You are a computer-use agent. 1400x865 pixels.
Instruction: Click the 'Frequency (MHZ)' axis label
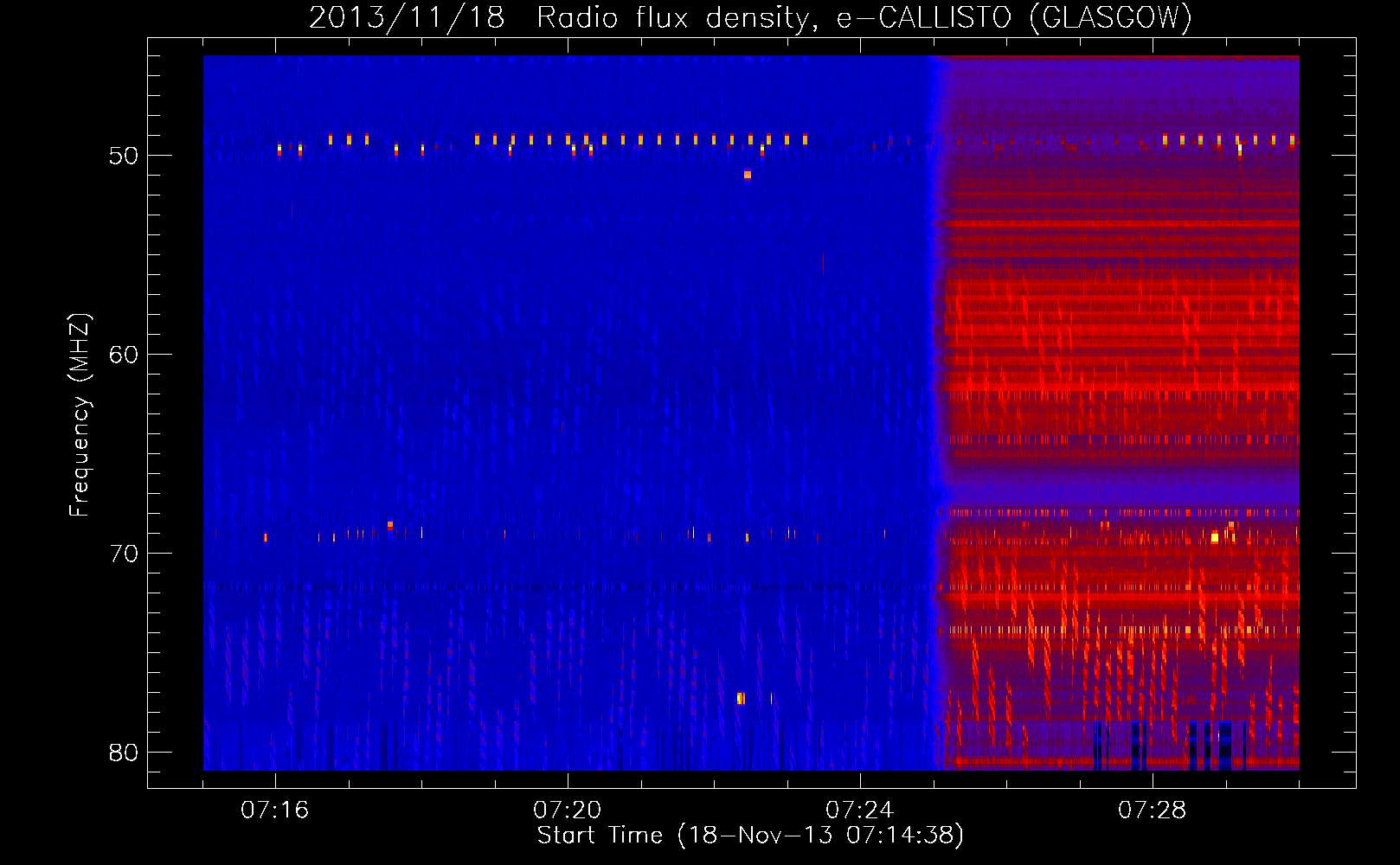point(80,415)
